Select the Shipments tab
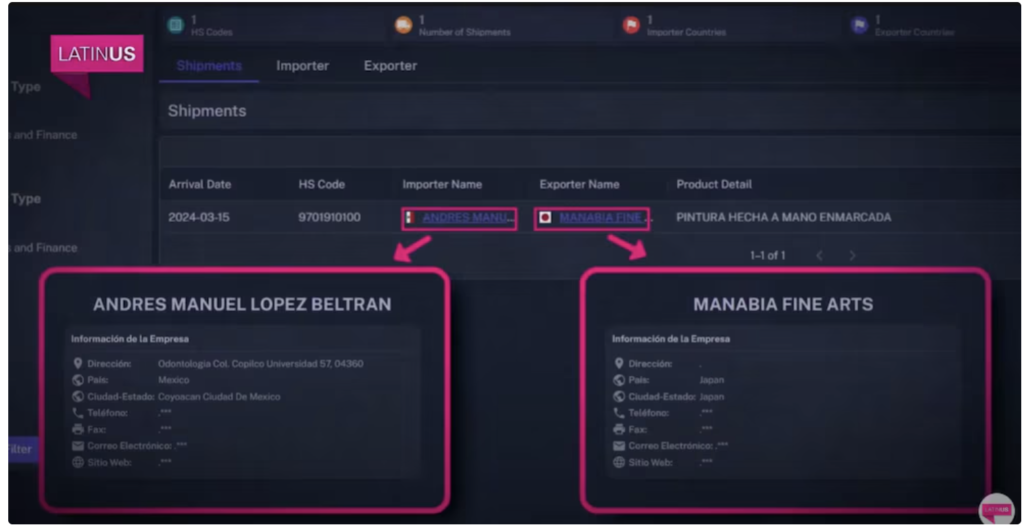This screenshot has height=525, width=1024. coord(209,66)
